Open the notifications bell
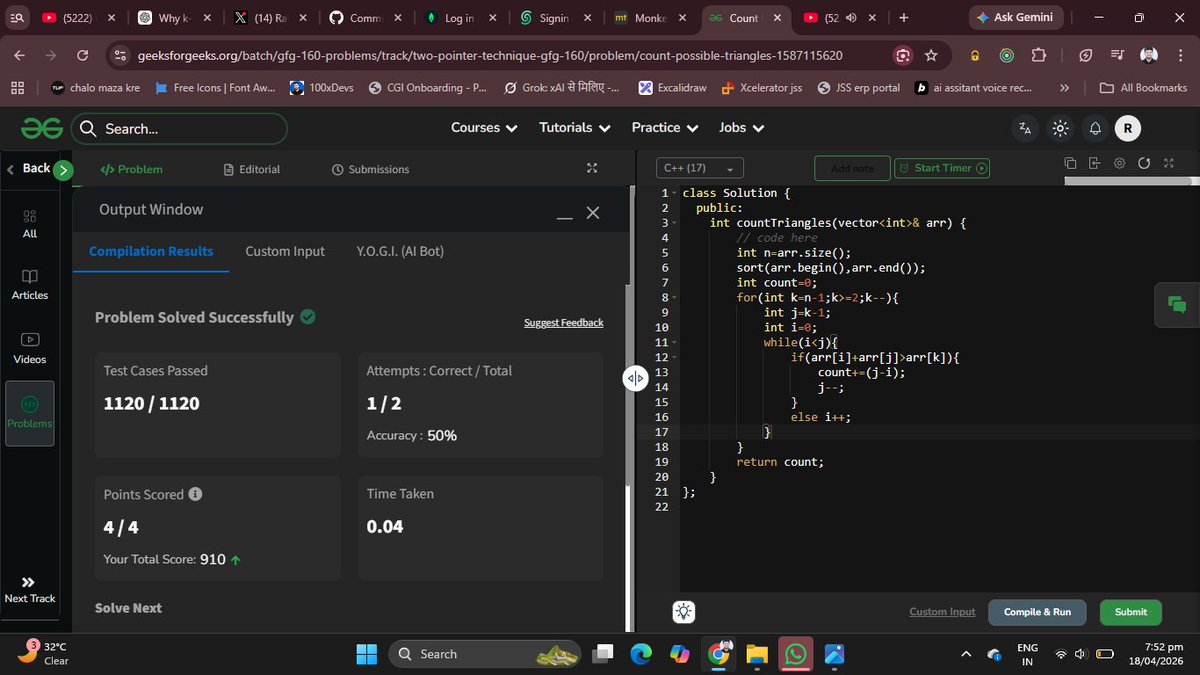 tap(1095, 128)
